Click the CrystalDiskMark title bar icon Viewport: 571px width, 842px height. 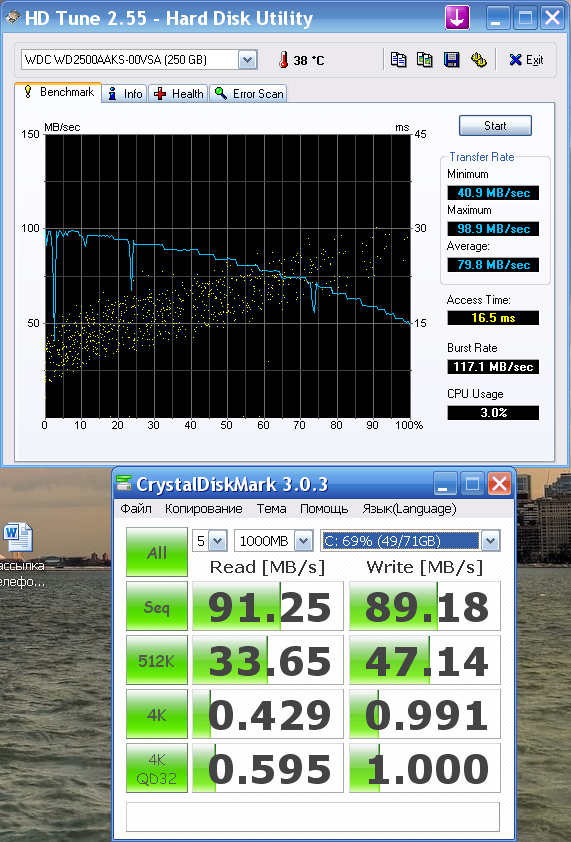point(124,483)
